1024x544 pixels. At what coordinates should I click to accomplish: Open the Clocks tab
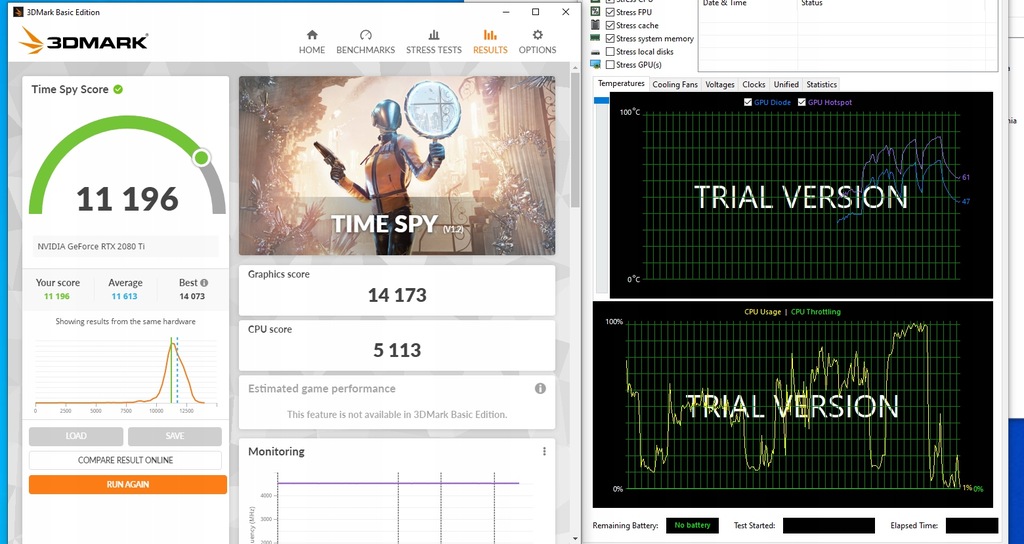pyautogui.click(x=754, y=84)
